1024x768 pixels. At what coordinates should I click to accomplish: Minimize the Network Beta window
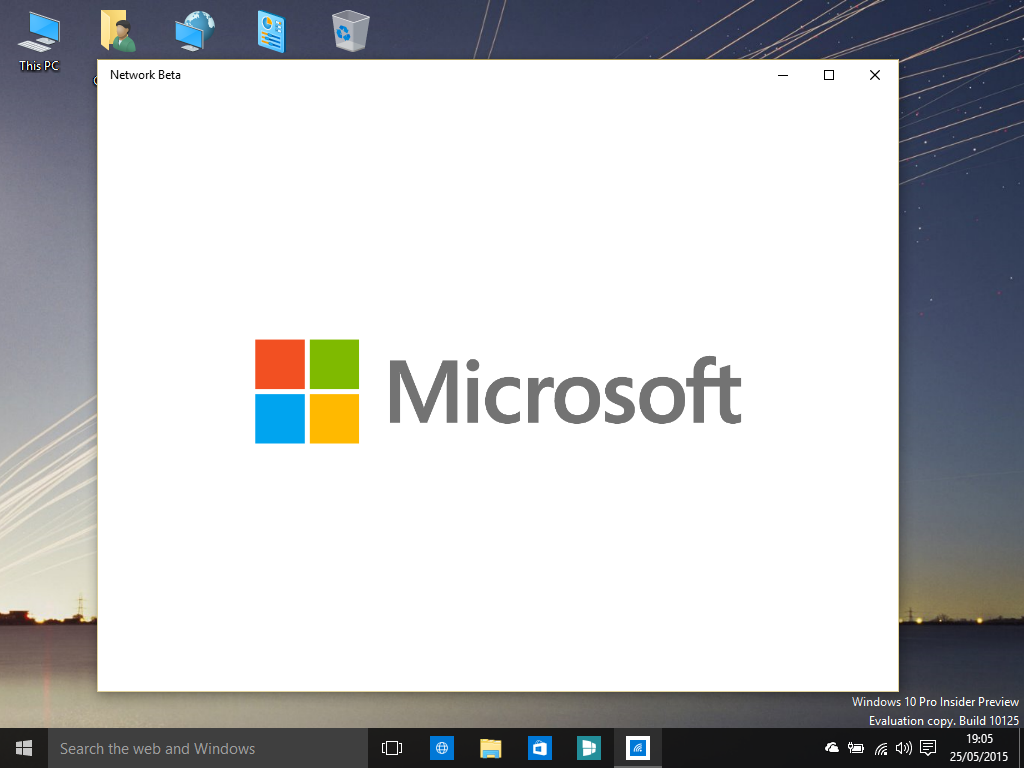783,75
